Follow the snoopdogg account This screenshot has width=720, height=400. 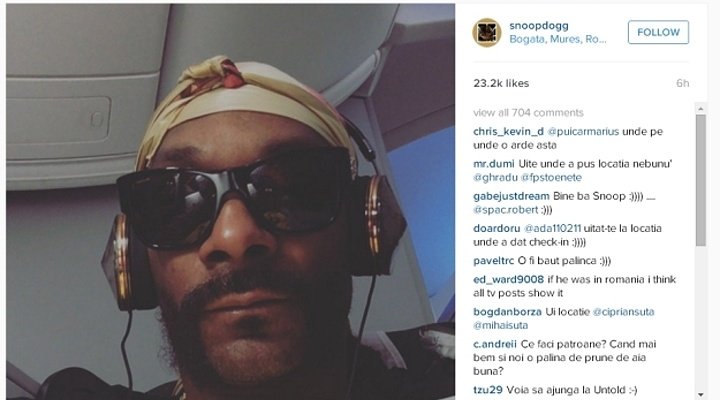pyautogui.click(x=658, y=32)
